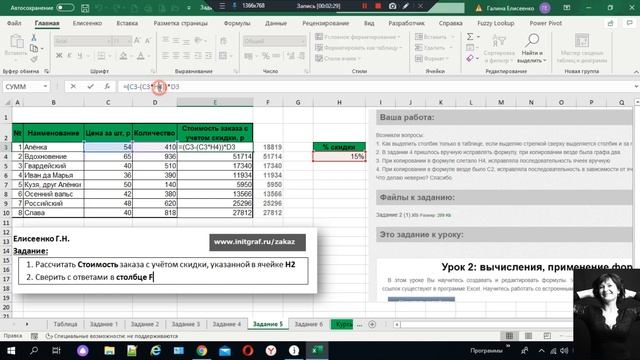The height and width of the screenshot is (360, 640).
Task: Click the recorder stop button
Action: coord(378,6)
